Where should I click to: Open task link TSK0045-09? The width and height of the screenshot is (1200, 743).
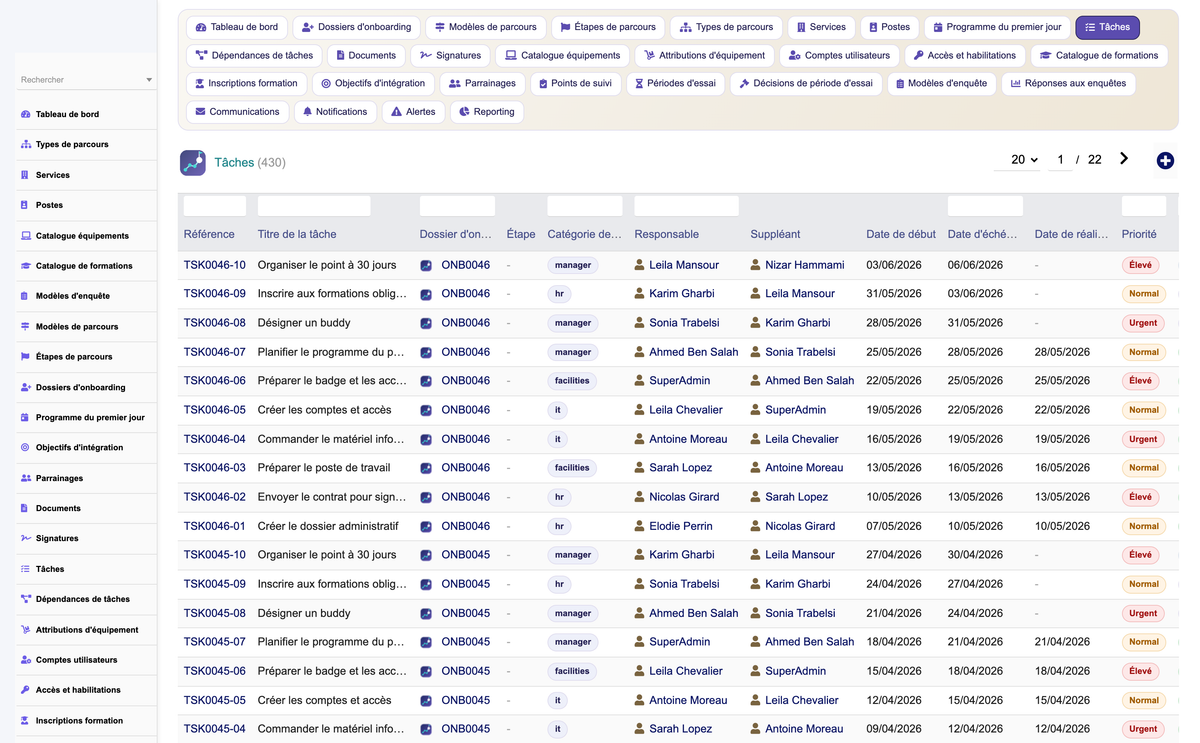click(215, 584)
